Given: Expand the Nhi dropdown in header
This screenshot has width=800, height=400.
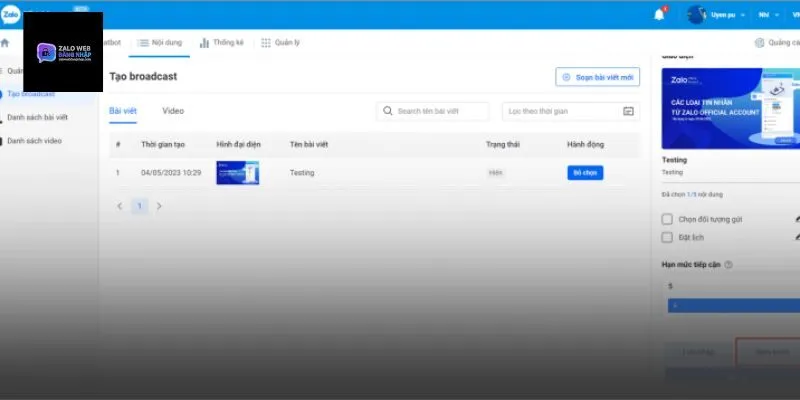Looking at the screenshot, I should tap(768, 15).
